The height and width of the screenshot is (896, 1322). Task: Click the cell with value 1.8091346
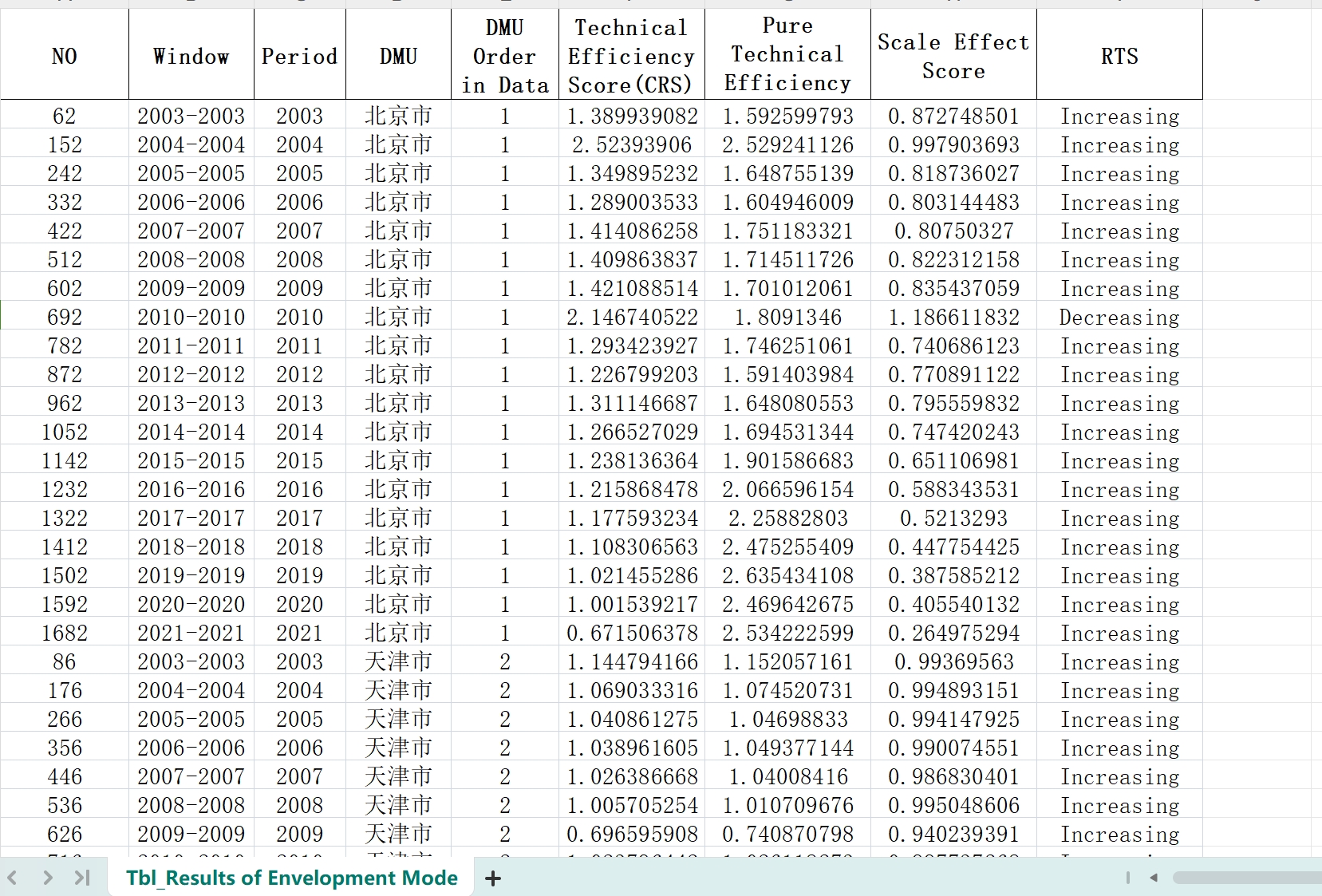tap(787, 317)
